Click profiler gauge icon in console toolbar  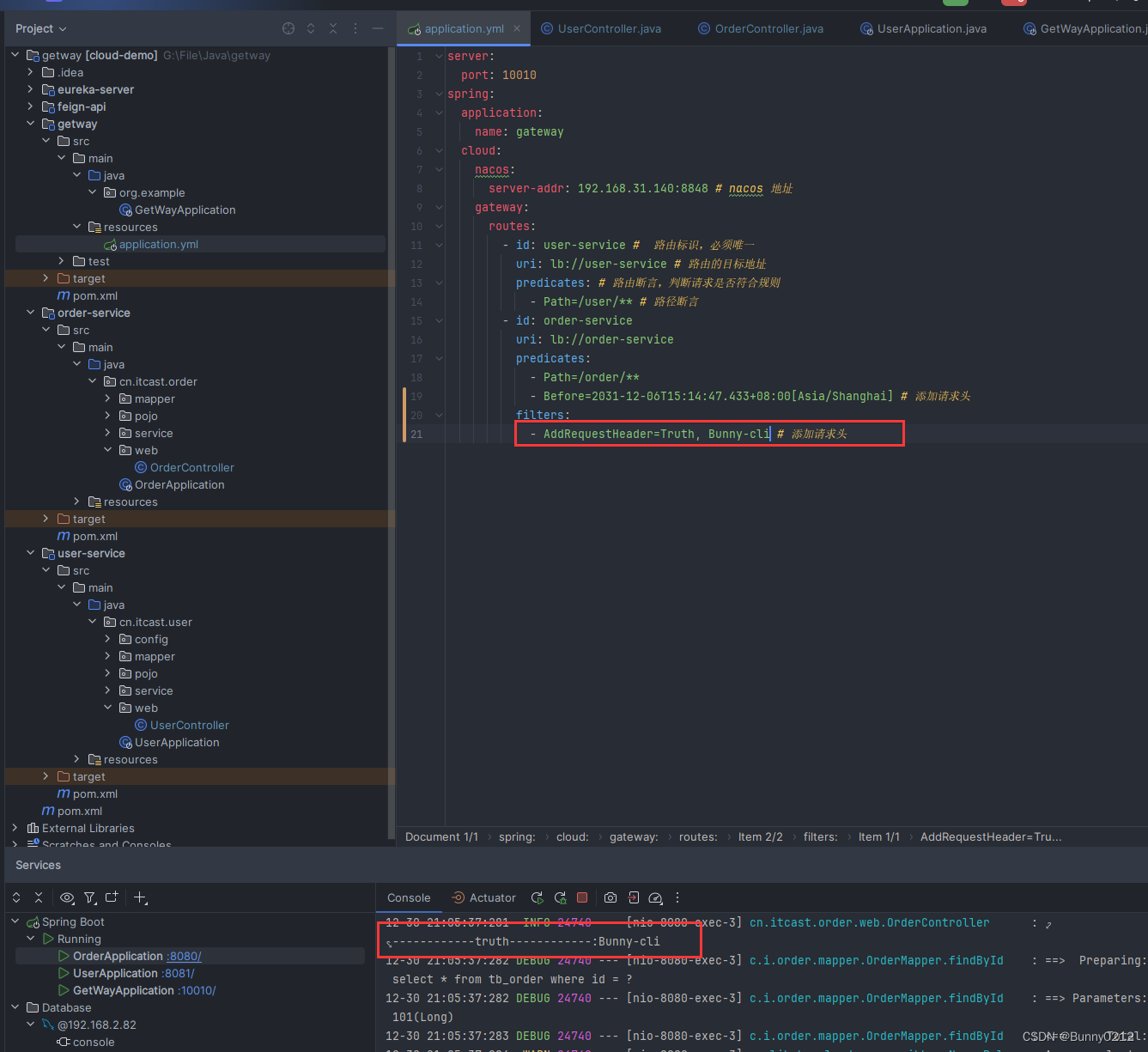655,897
